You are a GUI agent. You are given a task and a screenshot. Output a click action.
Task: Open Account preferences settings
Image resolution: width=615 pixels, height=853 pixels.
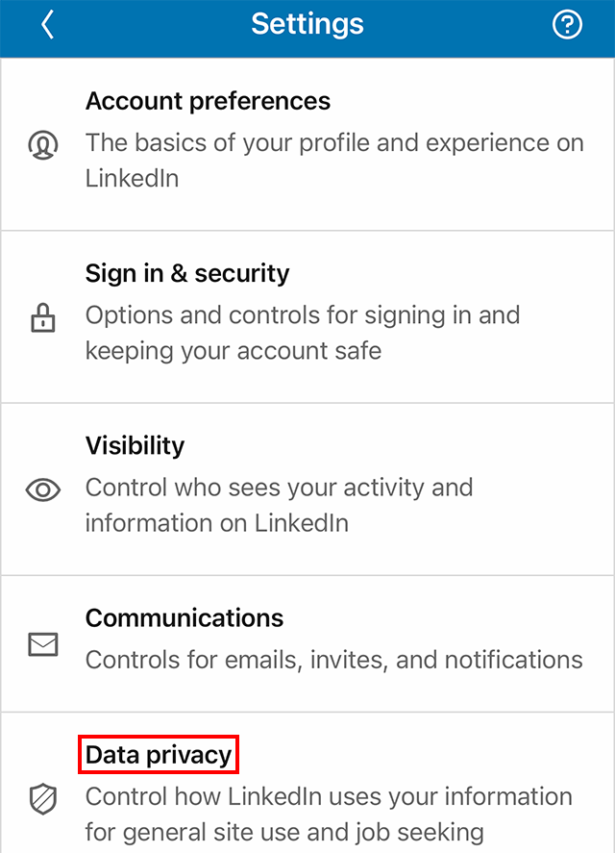click(x=208, y=101)
